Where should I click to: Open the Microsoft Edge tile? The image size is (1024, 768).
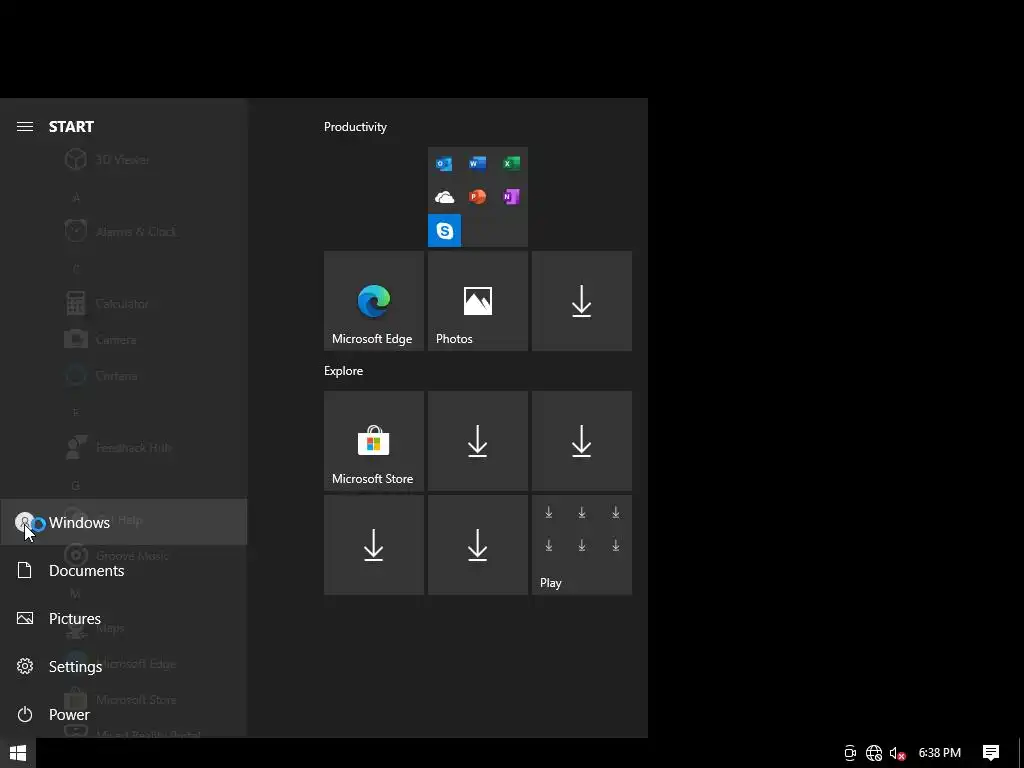point(374,301)
